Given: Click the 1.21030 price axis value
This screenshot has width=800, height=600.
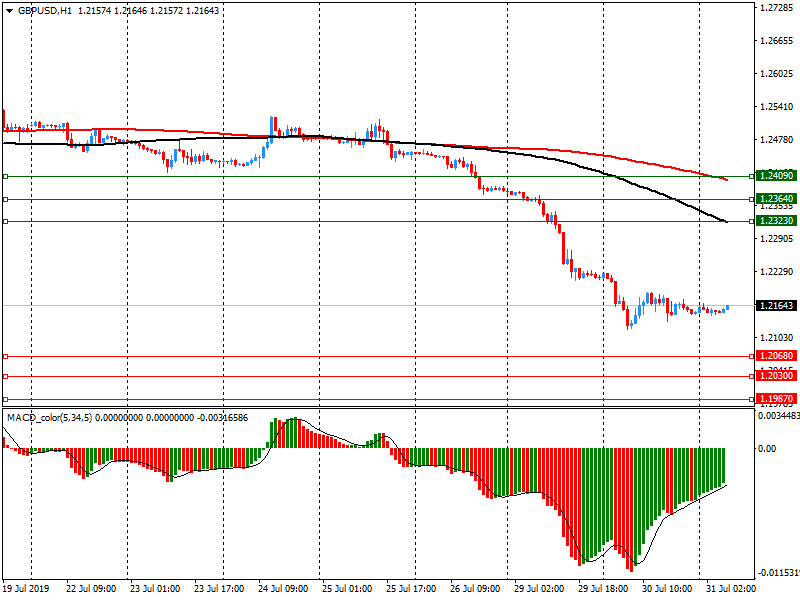Looking at the screenshot, I should [777, 338].
